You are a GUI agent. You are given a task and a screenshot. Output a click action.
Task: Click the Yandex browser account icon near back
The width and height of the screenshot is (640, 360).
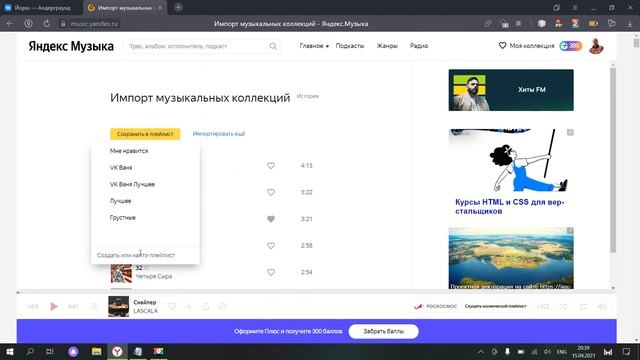(x=28, y=24)
